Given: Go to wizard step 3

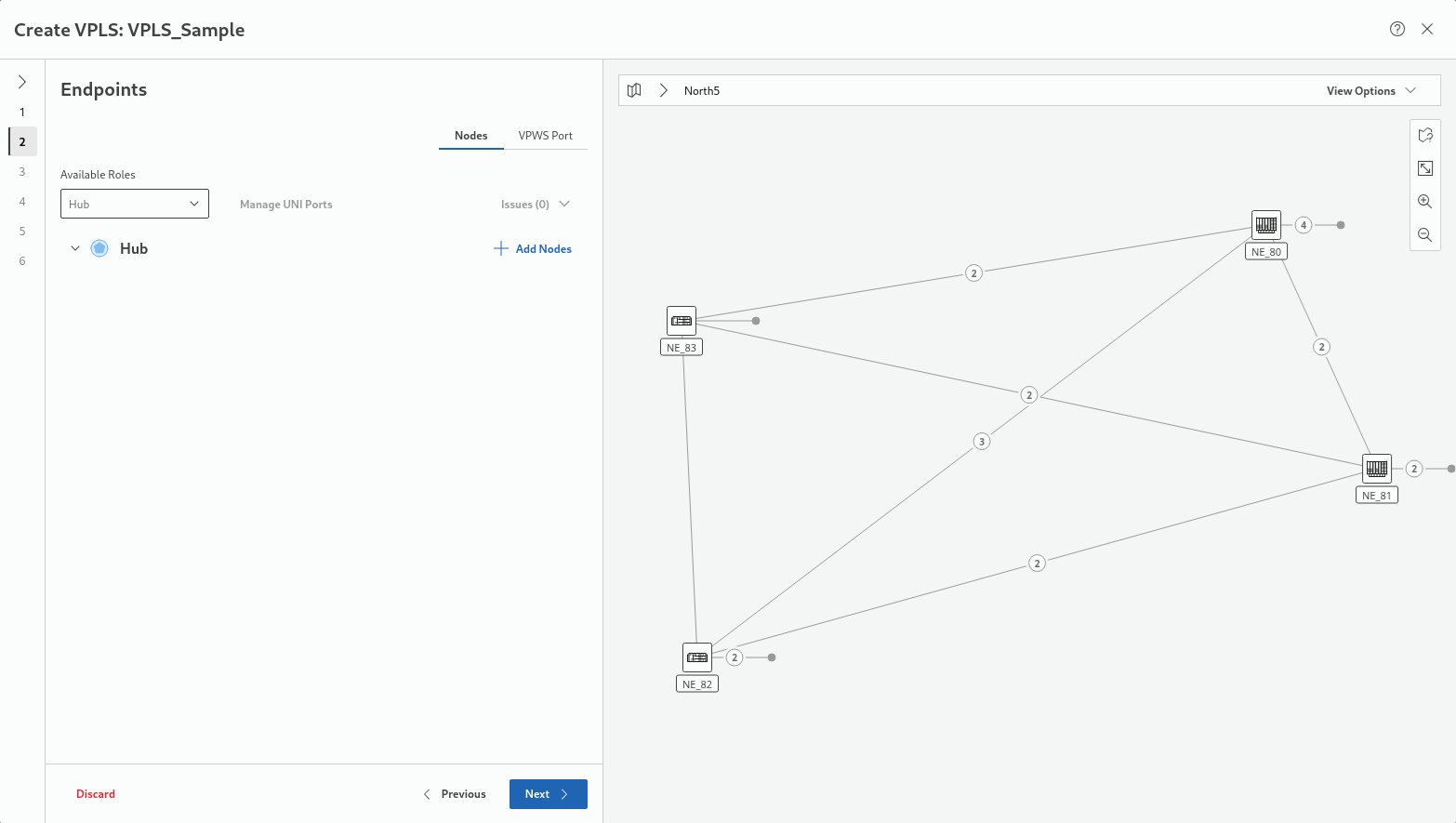Looking at the screenshot, I should pyautogui.click(x=22, y=171).
